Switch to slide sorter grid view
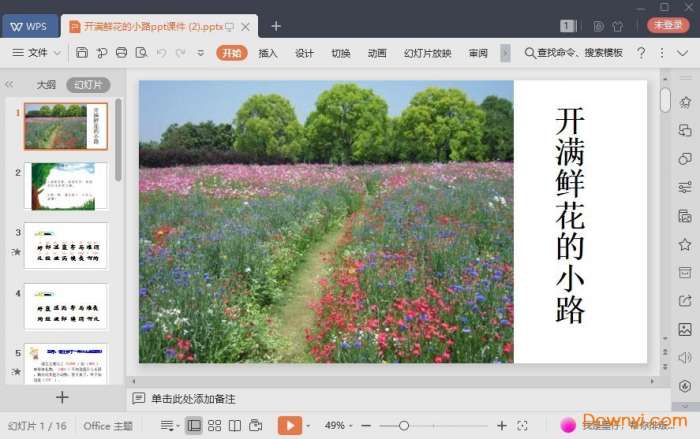Image resolution: width=700 pixels, height=439 pixels. point(214,426)
